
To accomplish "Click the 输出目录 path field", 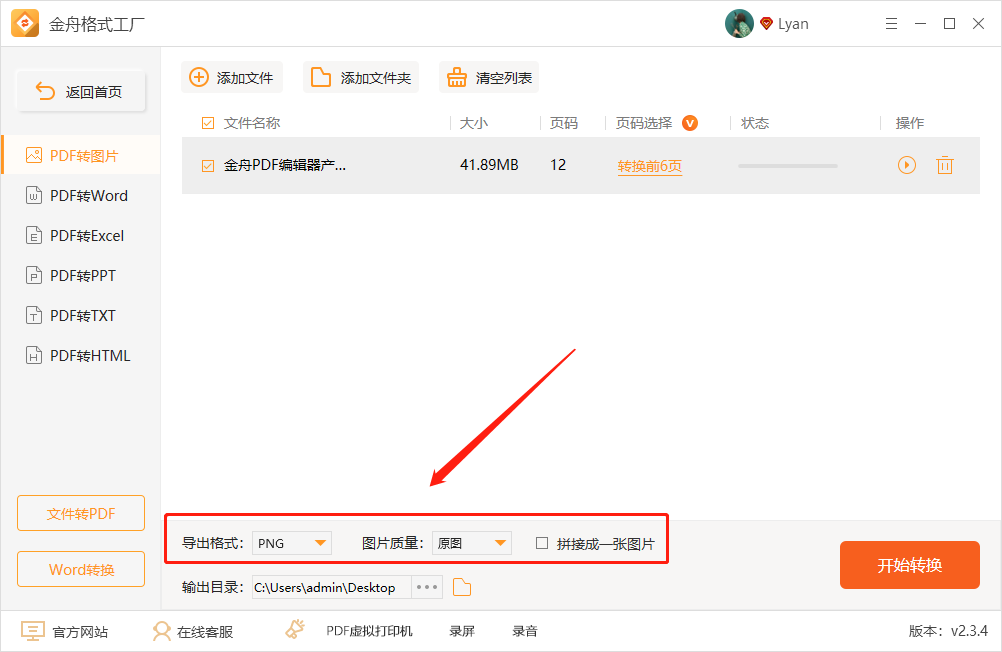I will [x=332, y=587].
